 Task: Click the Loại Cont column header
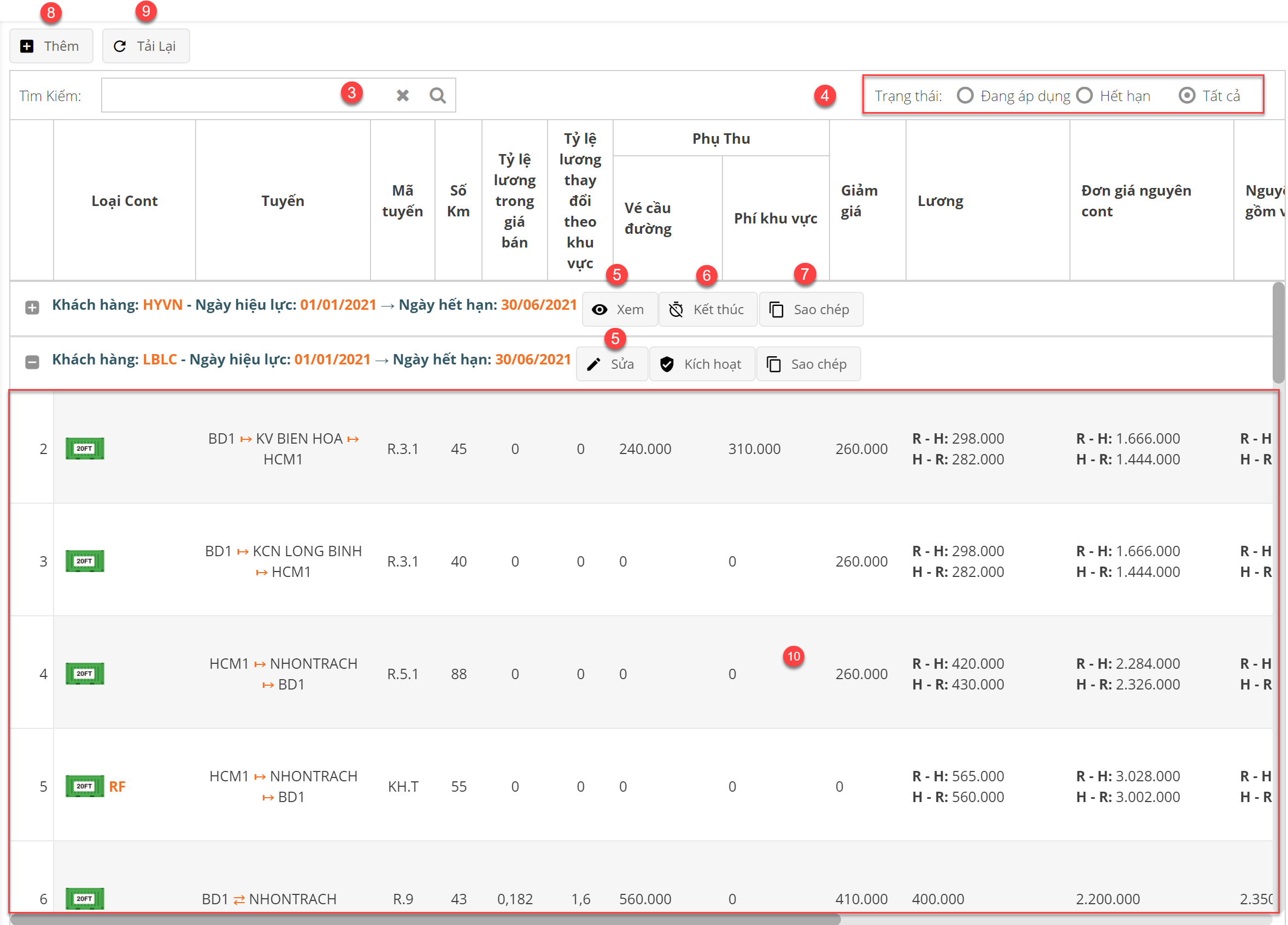(125, 201)
